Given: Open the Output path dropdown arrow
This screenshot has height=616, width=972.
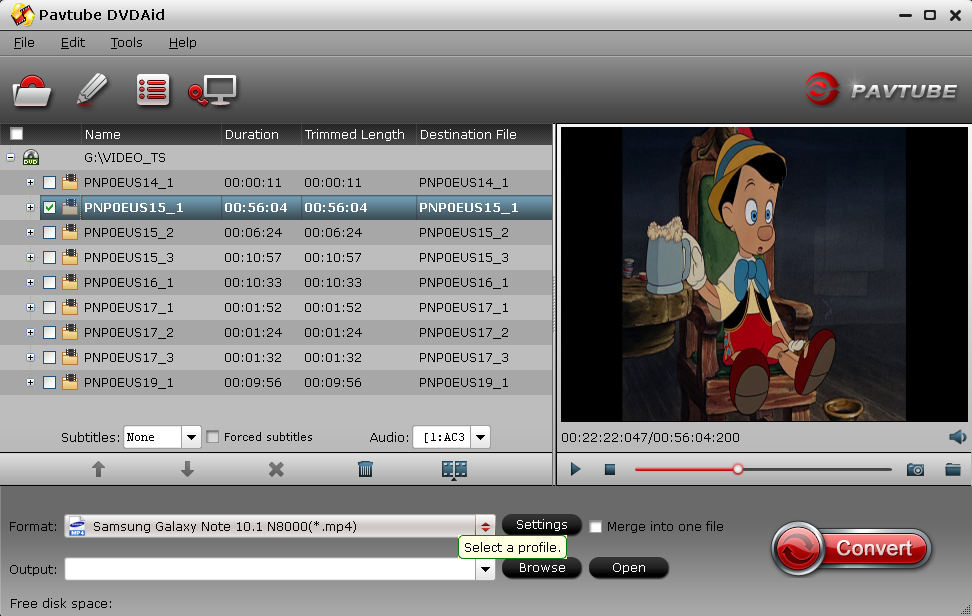Looking at the screenshot, I should (x=485, y=569).
